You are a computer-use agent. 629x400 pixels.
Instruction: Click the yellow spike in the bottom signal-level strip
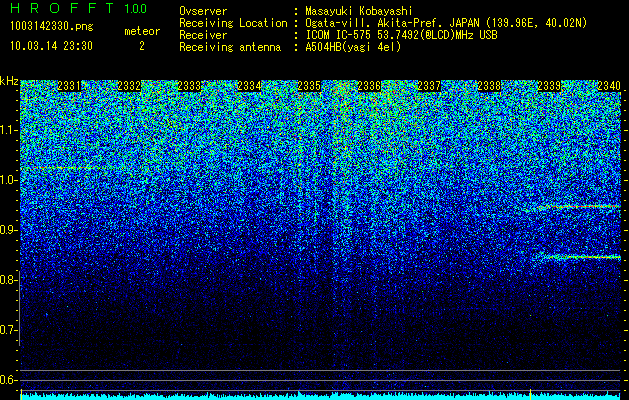[x=531, y=392]
